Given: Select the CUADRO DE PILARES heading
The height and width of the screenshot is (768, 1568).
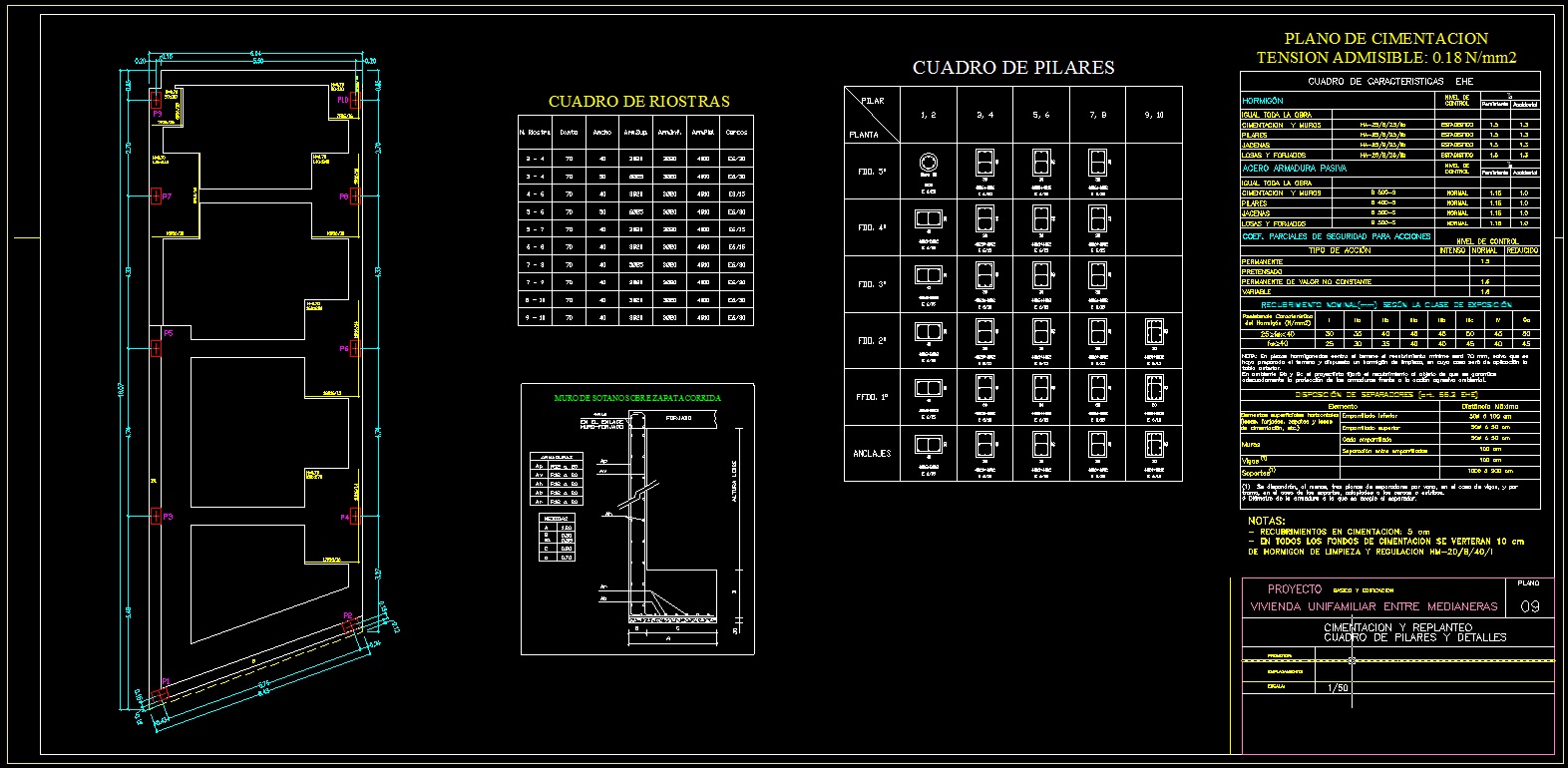Looking at the screenshot, I should tap(1013, 68).
